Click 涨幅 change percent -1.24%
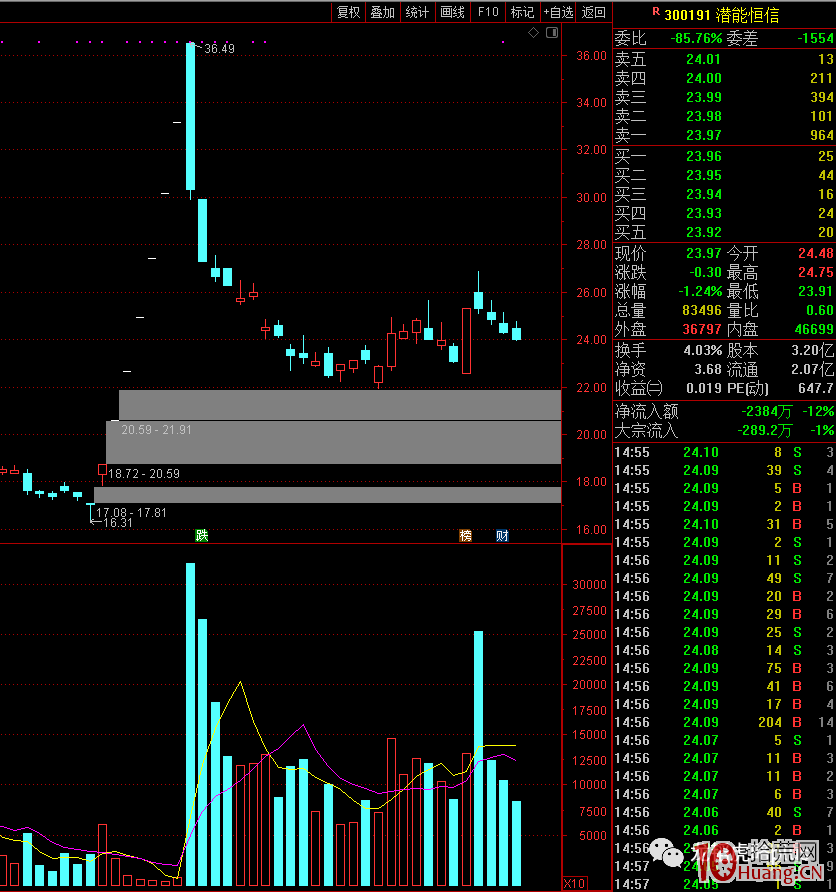 [700, 291]
